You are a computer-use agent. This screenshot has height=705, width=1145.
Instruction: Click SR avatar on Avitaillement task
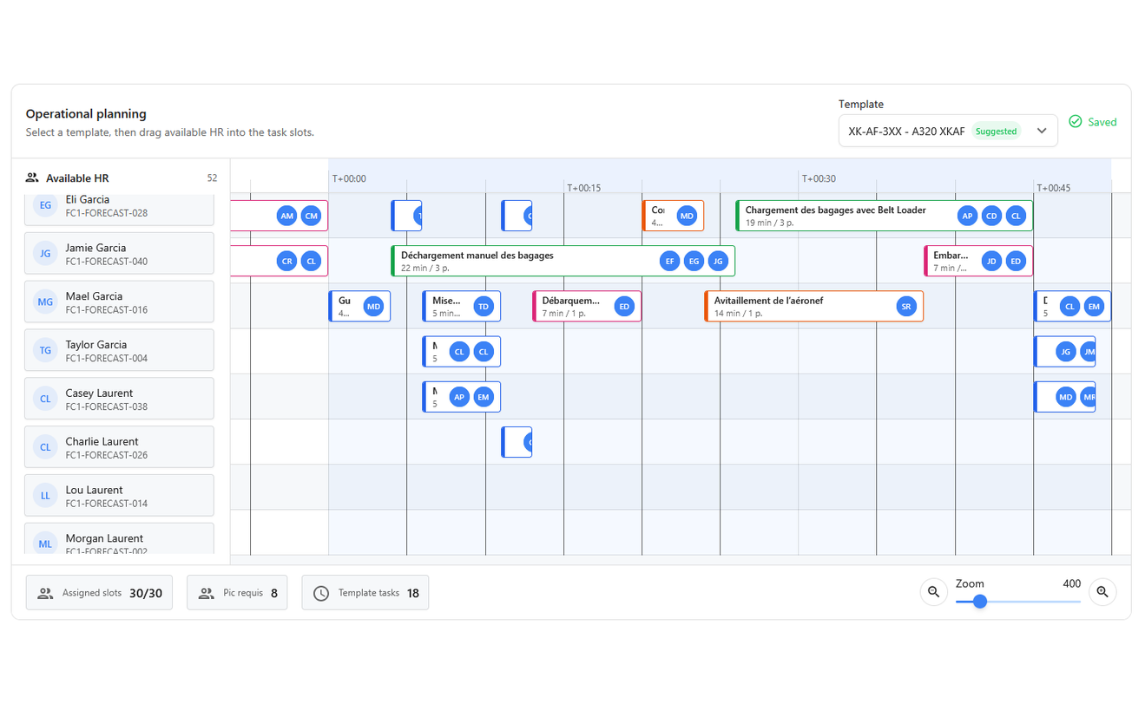pos(906,306)
